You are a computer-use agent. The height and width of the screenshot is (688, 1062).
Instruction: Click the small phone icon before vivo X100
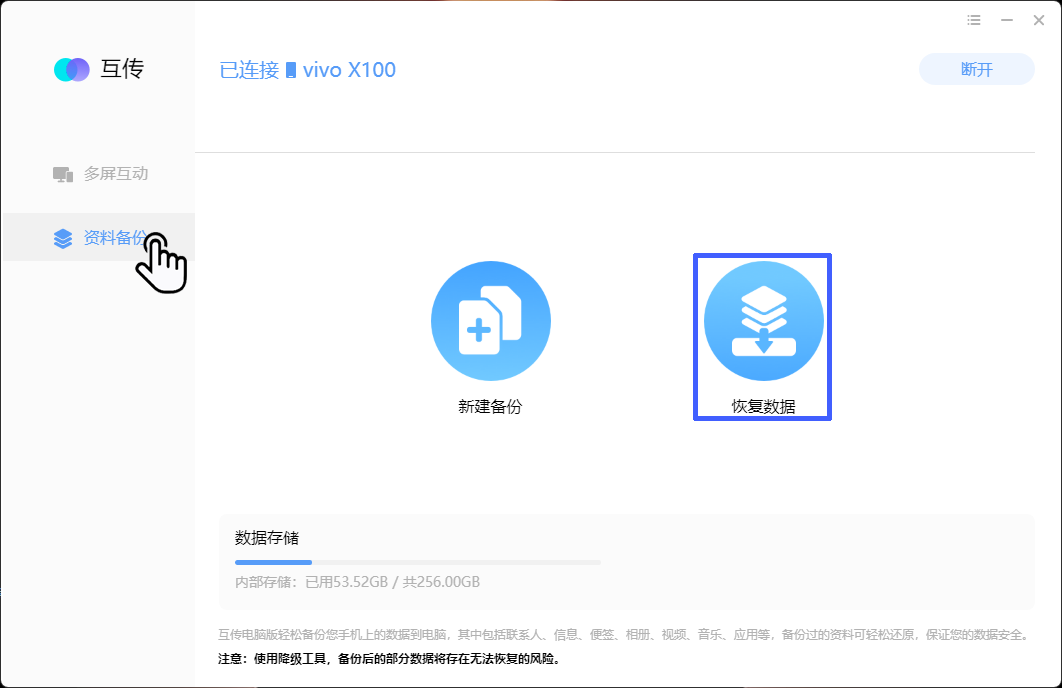[291, 70]
